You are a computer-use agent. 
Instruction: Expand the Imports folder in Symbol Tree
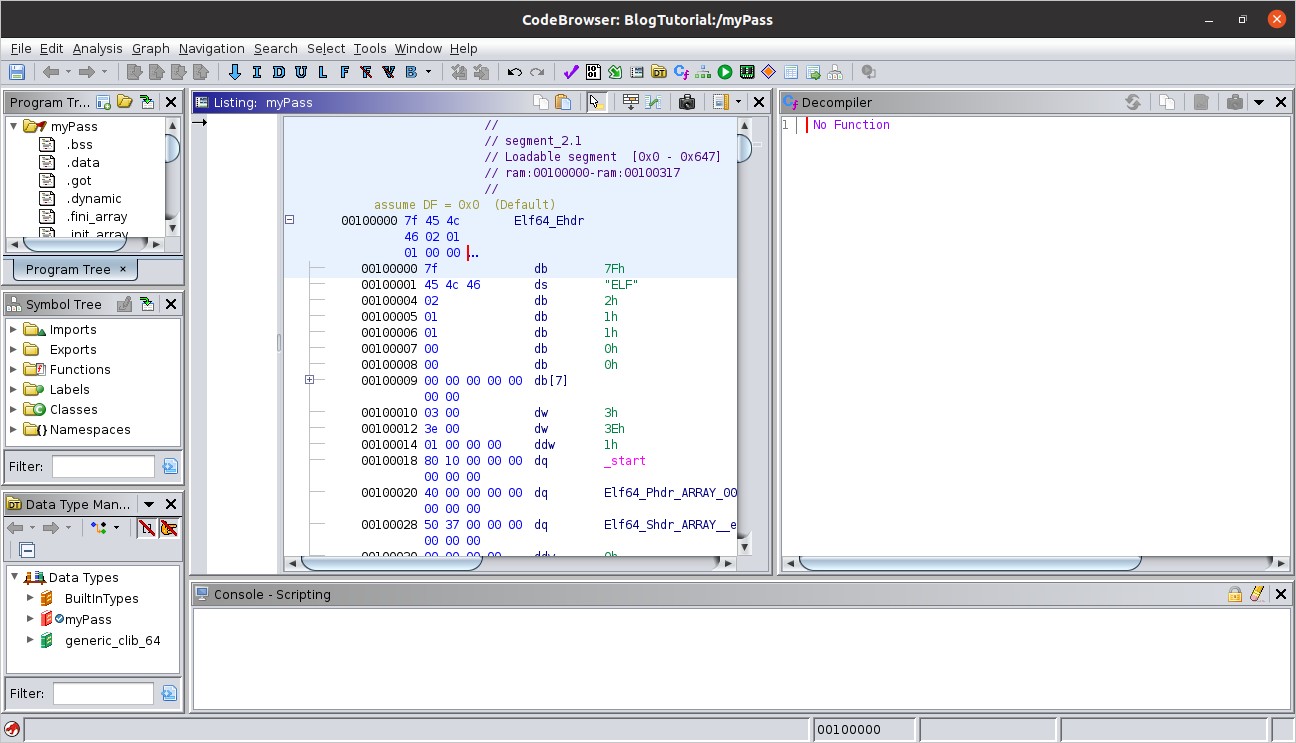coord(14,330)
